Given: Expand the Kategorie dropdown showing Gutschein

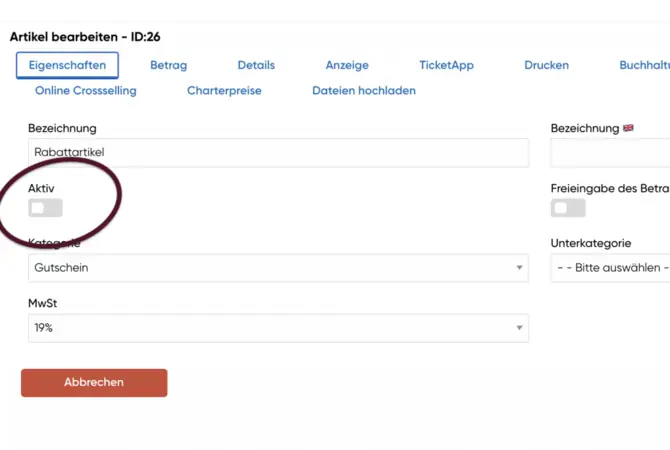Looking at the screenshot, I should (278, 268).
